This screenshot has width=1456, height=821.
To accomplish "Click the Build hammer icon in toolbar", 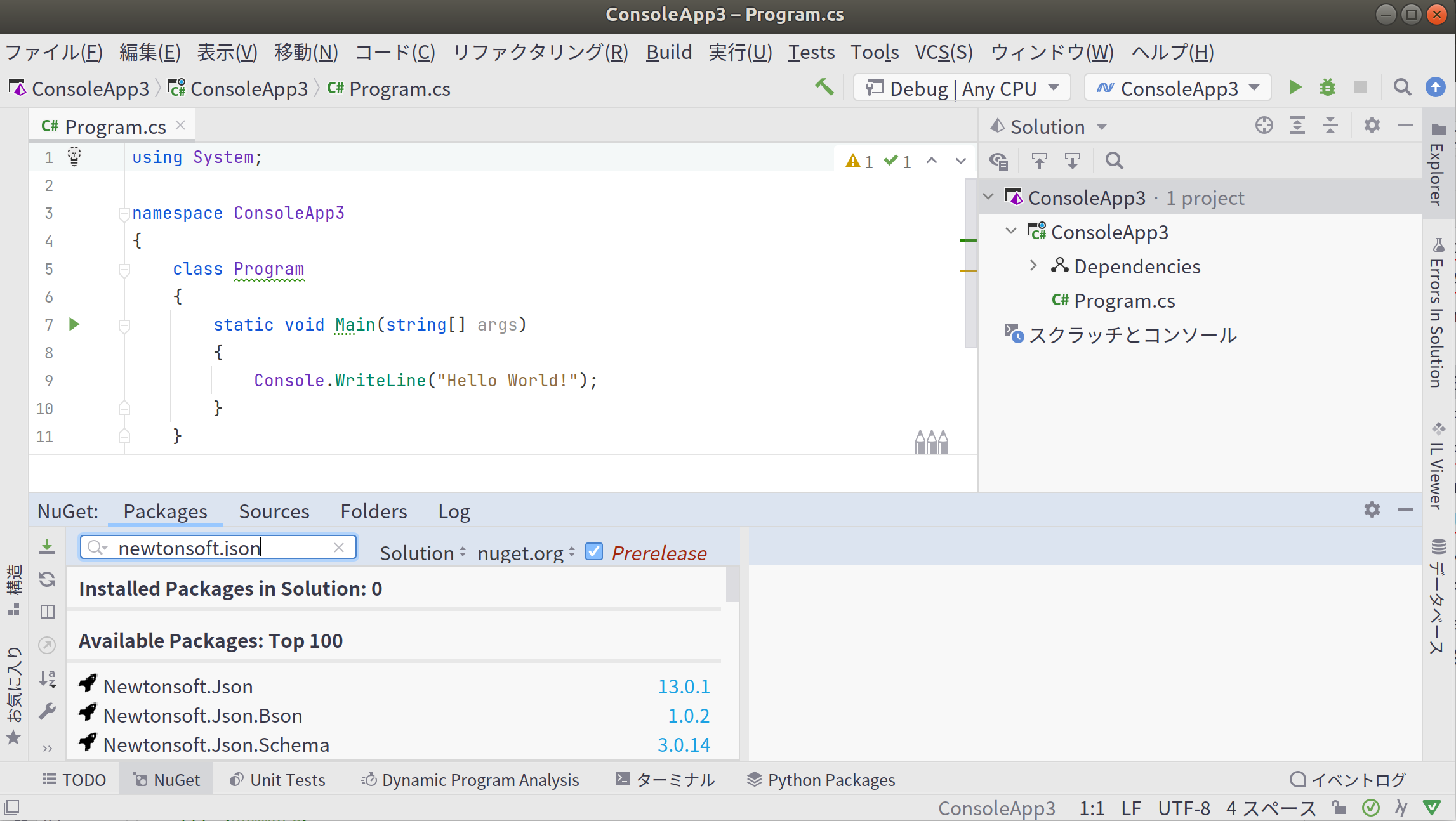I will 824,87.
